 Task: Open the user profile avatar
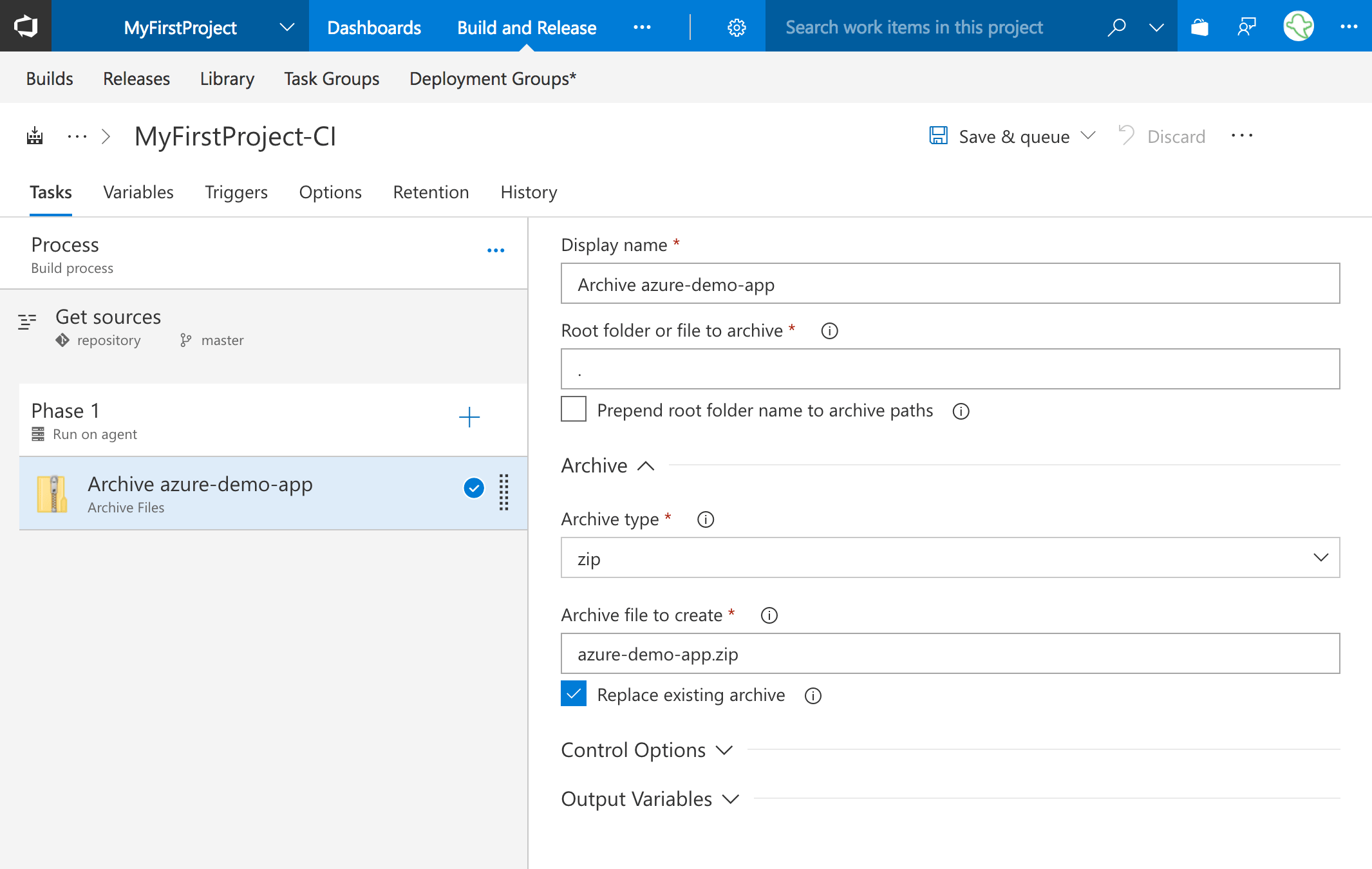pyautogui.click(x=1299, y=26)
